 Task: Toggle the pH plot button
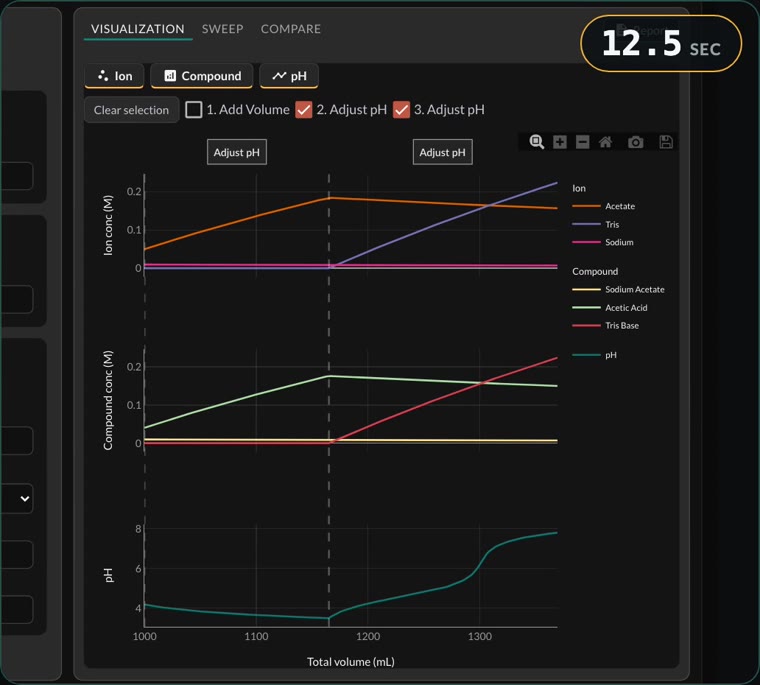pyautogui.click(x=289, y=76)
